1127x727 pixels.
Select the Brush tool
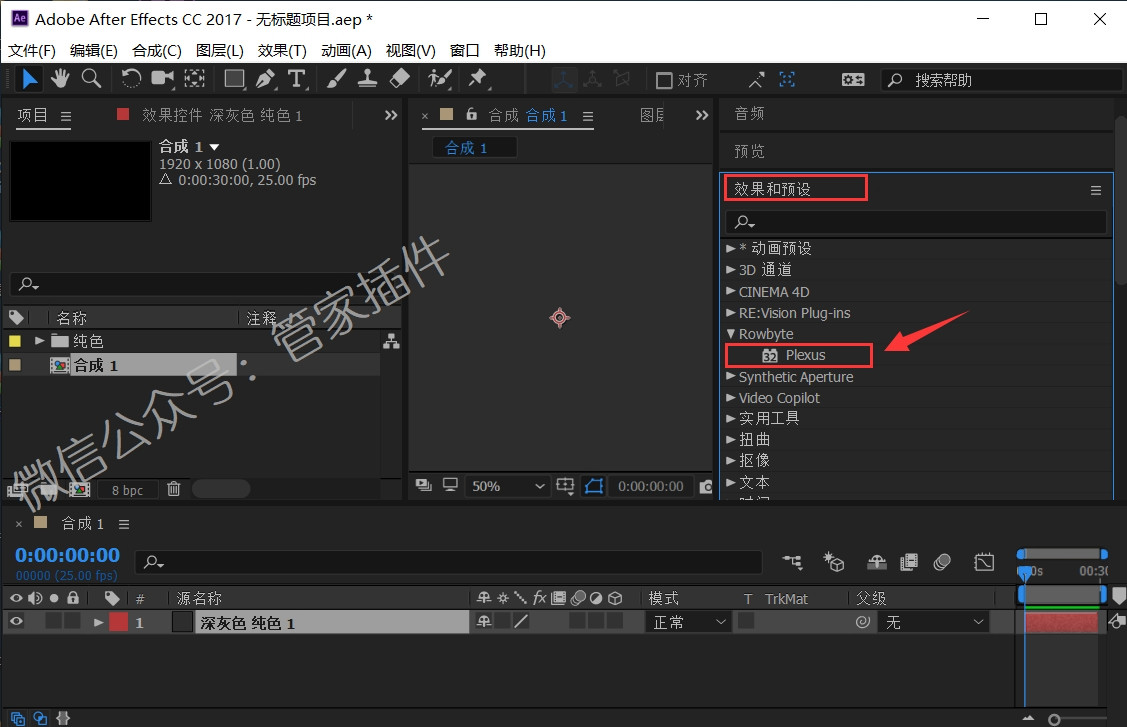pos(336,78)
